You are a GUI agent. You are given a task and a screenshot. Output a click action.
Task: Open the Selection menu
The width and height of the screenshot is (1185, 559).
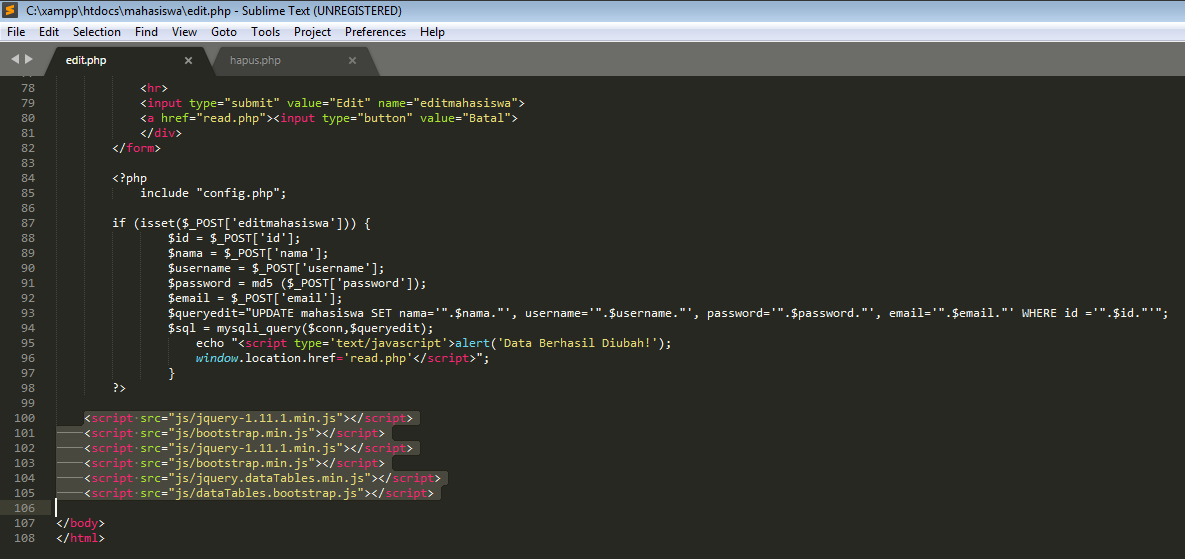click(97, 32)
